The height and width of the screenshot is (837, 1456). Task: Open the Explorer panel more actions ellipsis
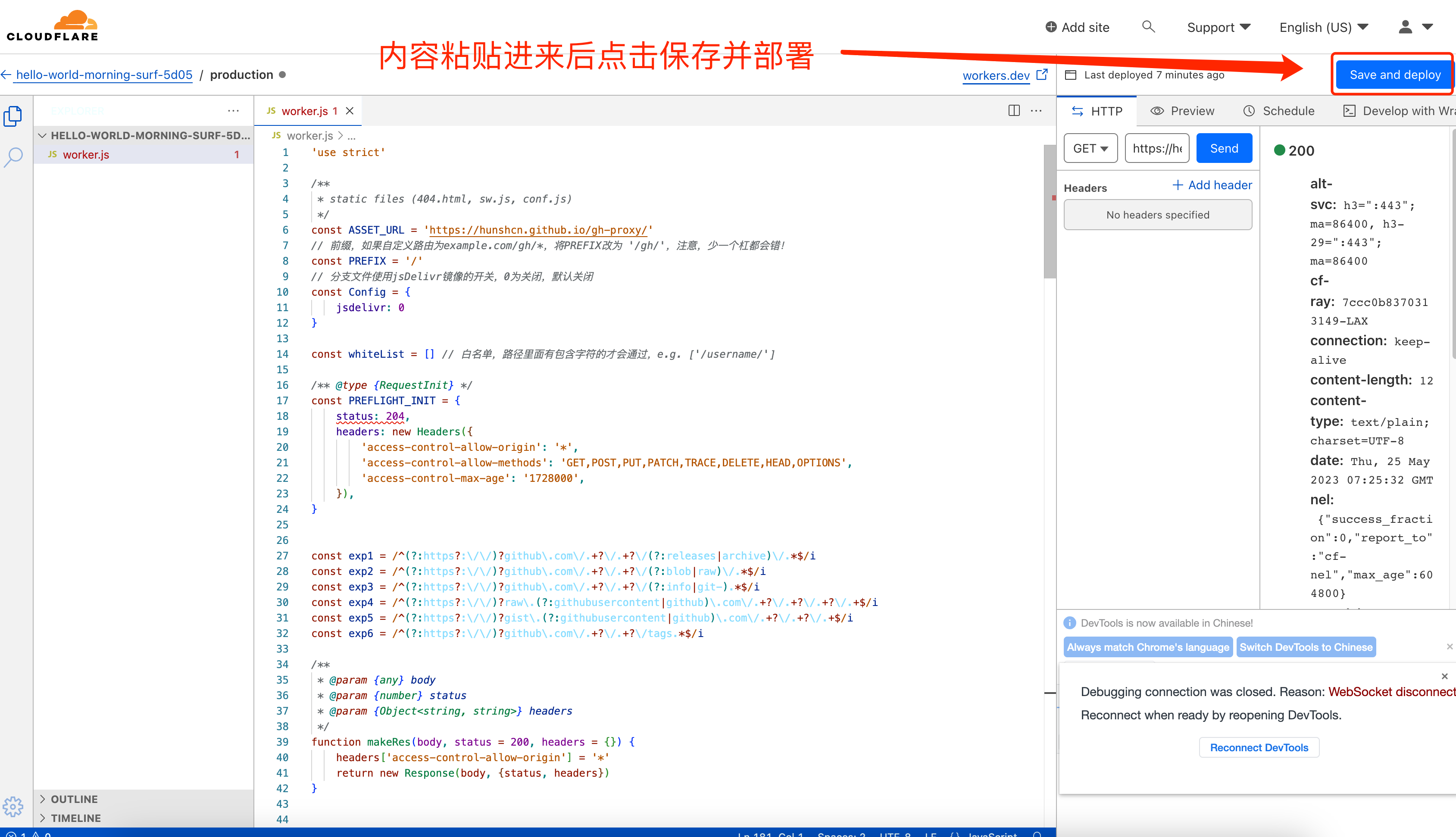[x=233, y=110]
